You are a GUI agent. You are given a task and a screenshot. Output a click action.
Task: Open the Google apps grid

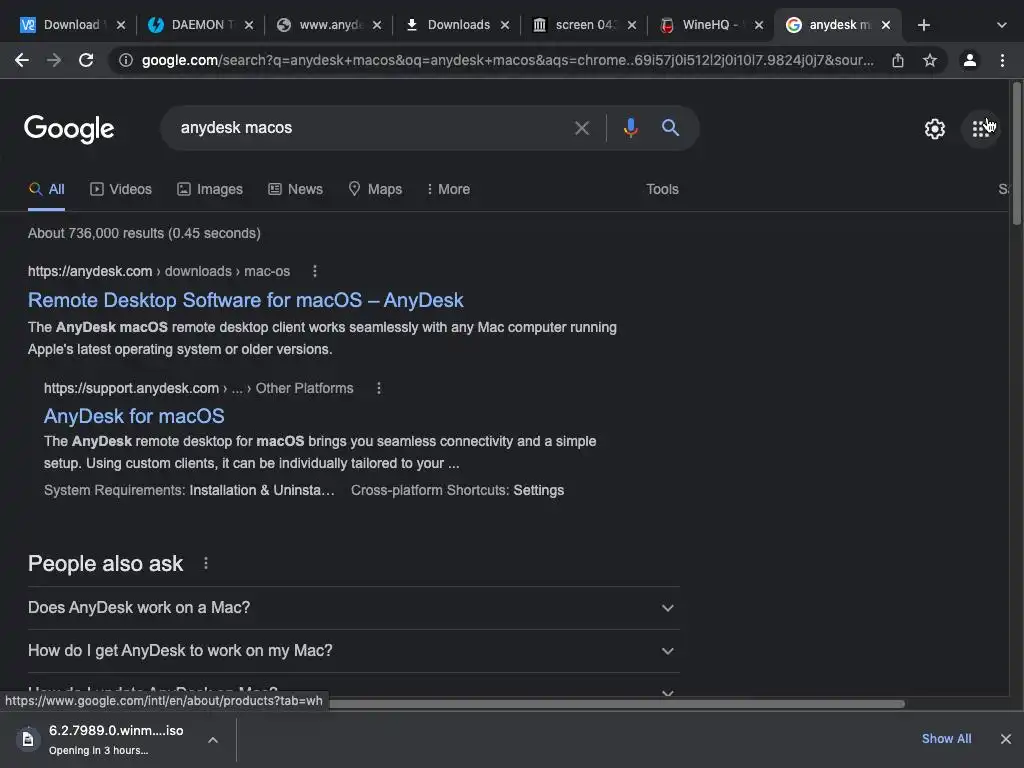point(981,129)
